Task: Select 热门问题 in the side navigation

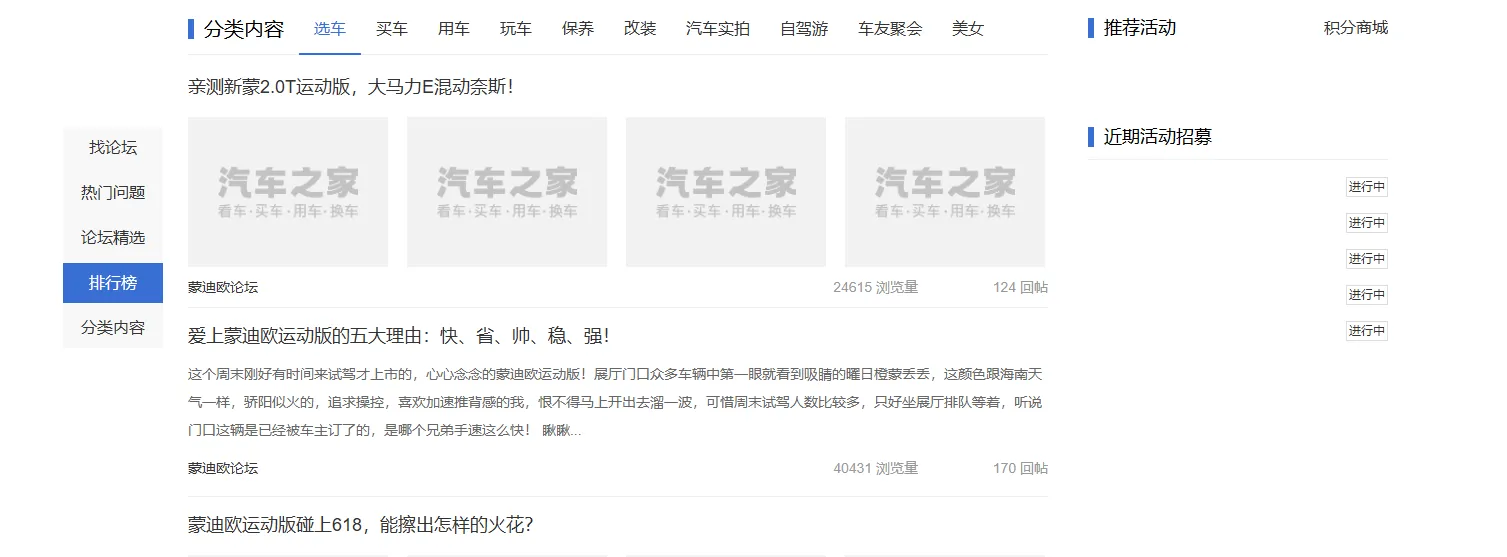Action: click(113, 193)
